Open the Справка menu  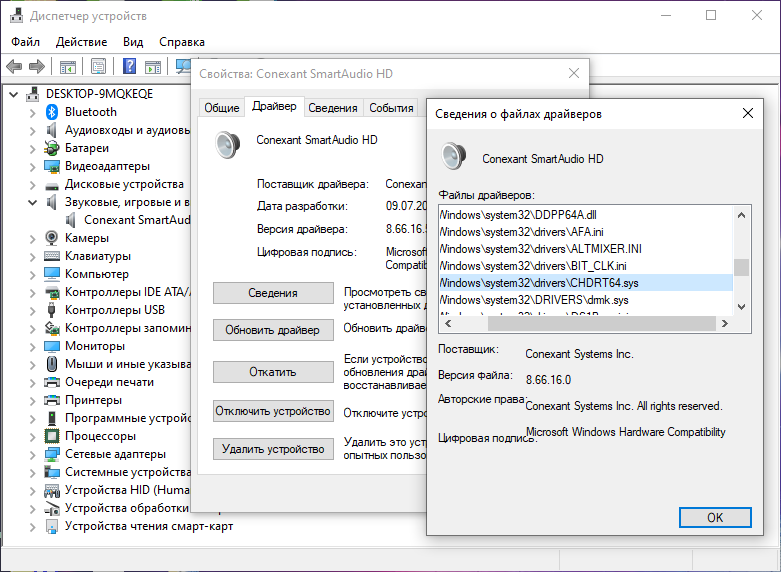(182, 42)
